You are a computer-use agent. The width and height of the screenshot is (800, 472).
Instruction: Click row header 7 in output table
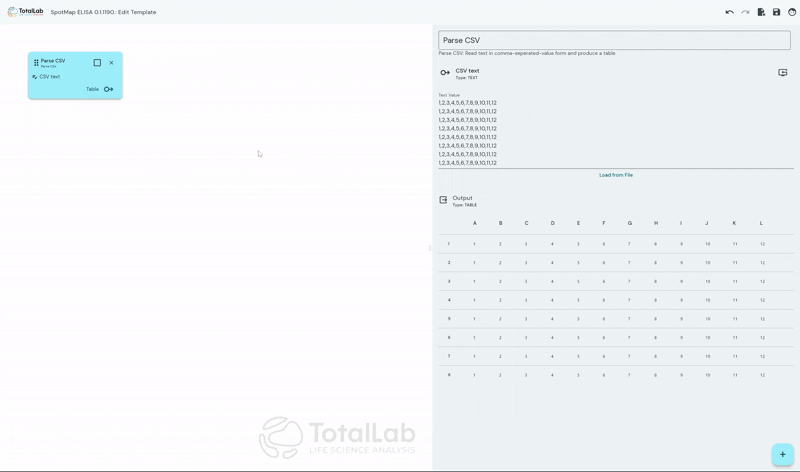click(449, 356)
